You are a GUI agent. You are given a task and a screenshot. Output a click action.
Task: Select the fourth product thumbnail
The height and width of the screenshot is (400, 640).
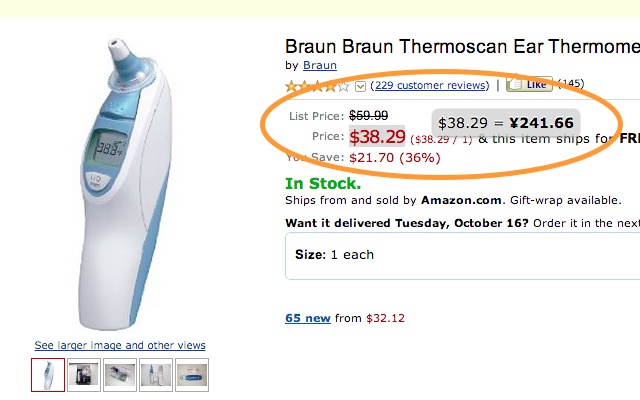[x=156, y=375]
